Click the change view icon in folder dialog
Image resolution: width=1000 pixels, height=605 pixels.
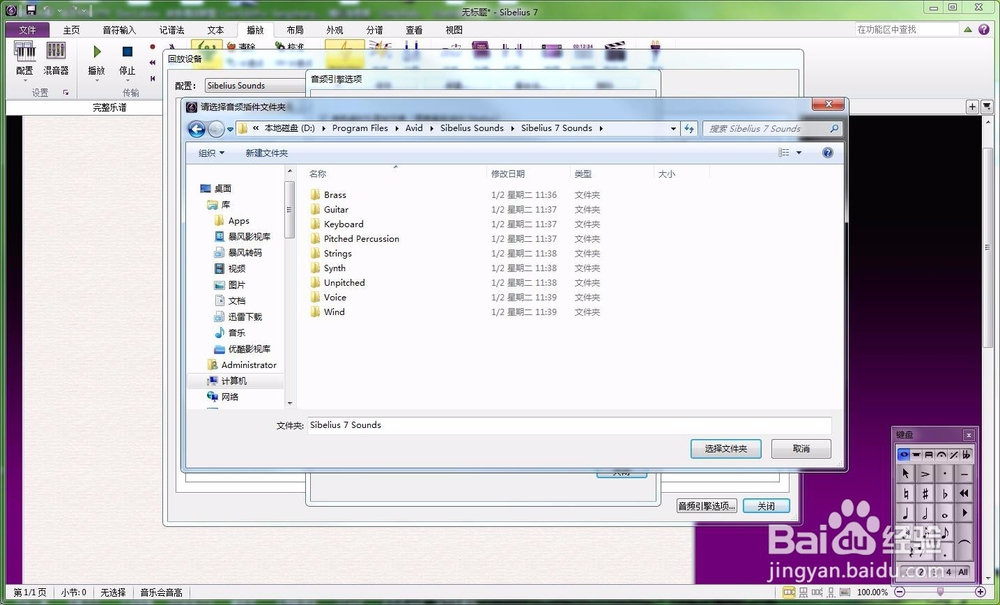(x=784, y=153)
